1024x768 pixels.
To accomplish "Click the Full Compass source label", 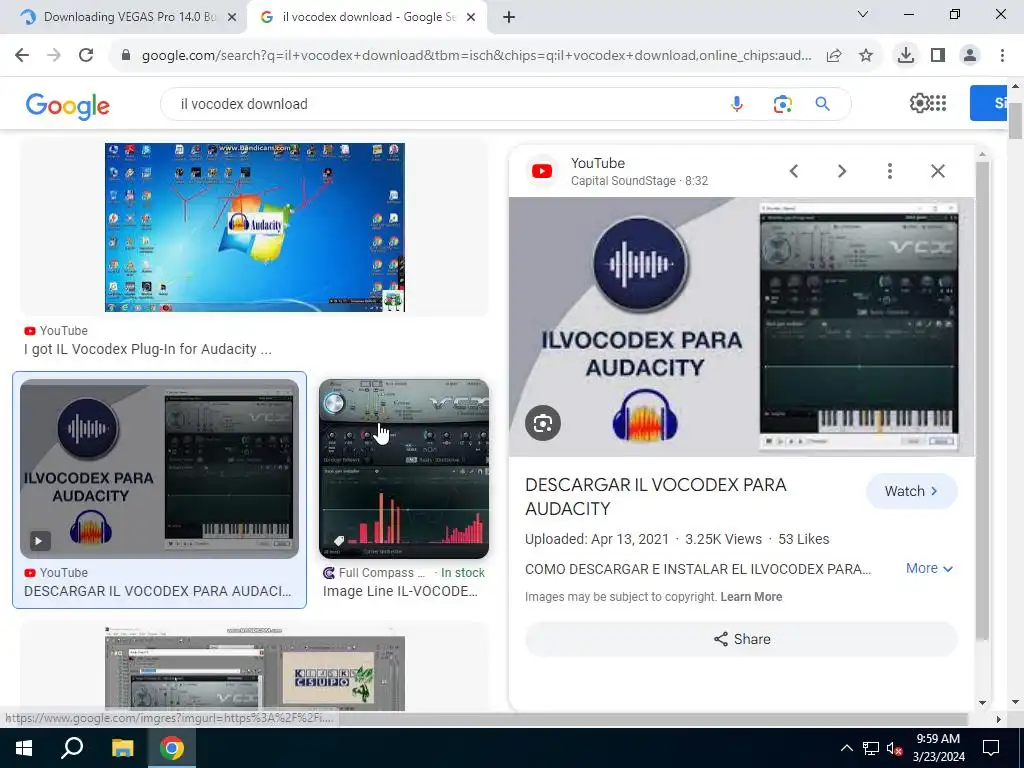I will point(381,573).
